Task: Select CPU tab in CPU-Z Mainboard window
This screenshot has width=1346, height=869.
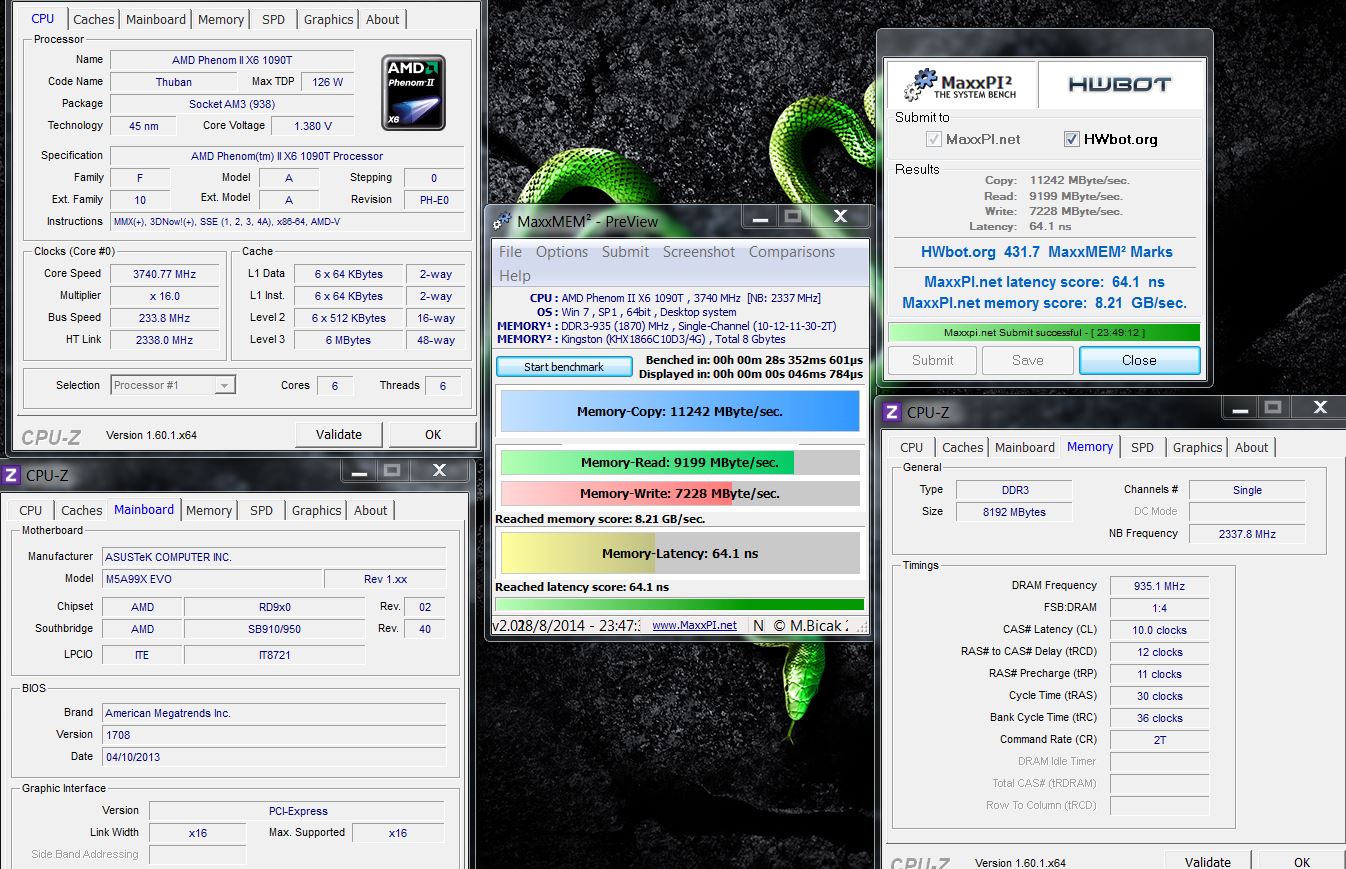Action: (x=31, y=510)
